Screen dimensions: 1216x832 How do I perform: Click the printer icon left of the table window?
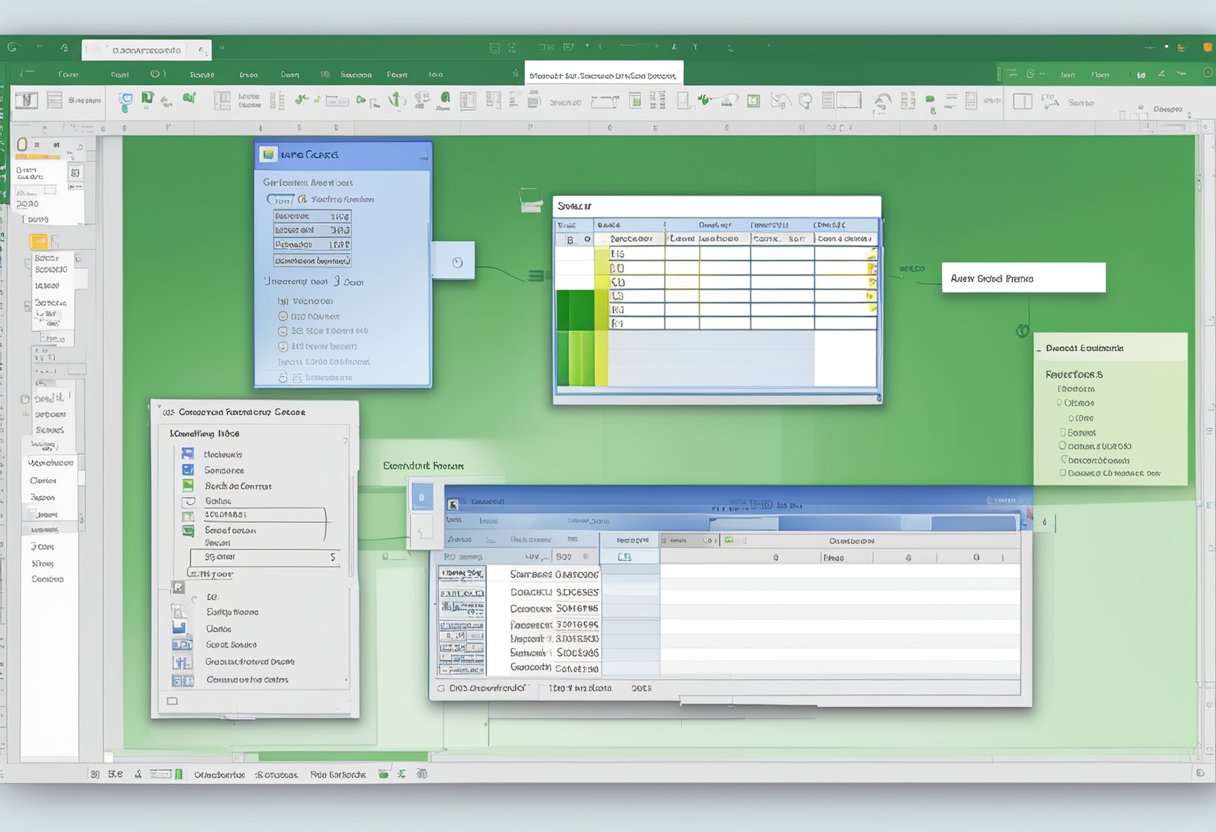pos(528,201)
